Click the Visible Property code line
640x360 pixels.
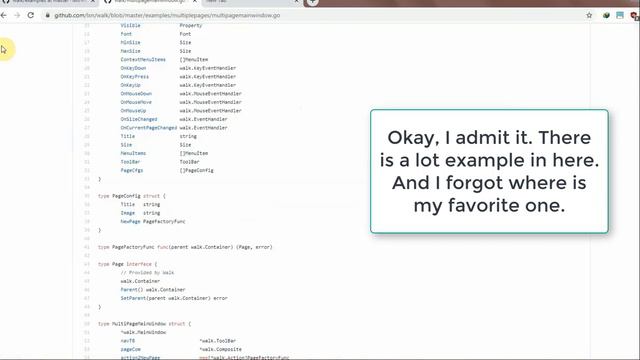tap(161, 25)
